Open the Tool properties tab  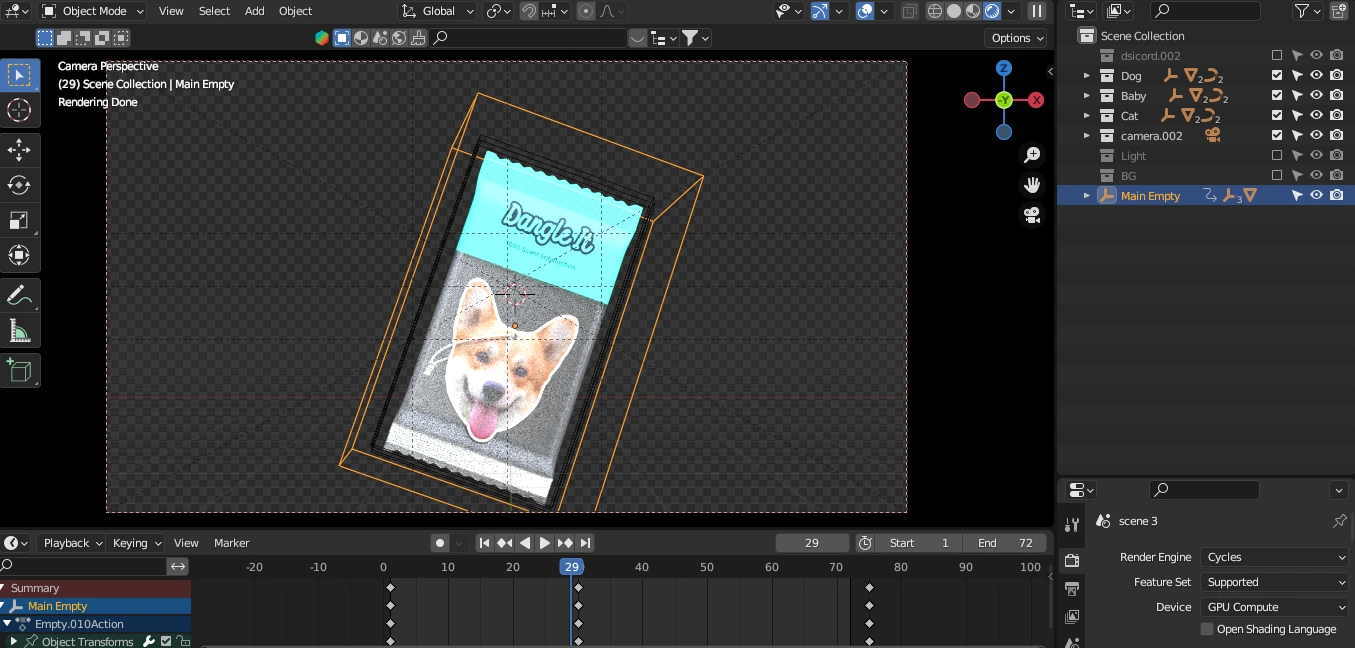(x=1072, y=525)
